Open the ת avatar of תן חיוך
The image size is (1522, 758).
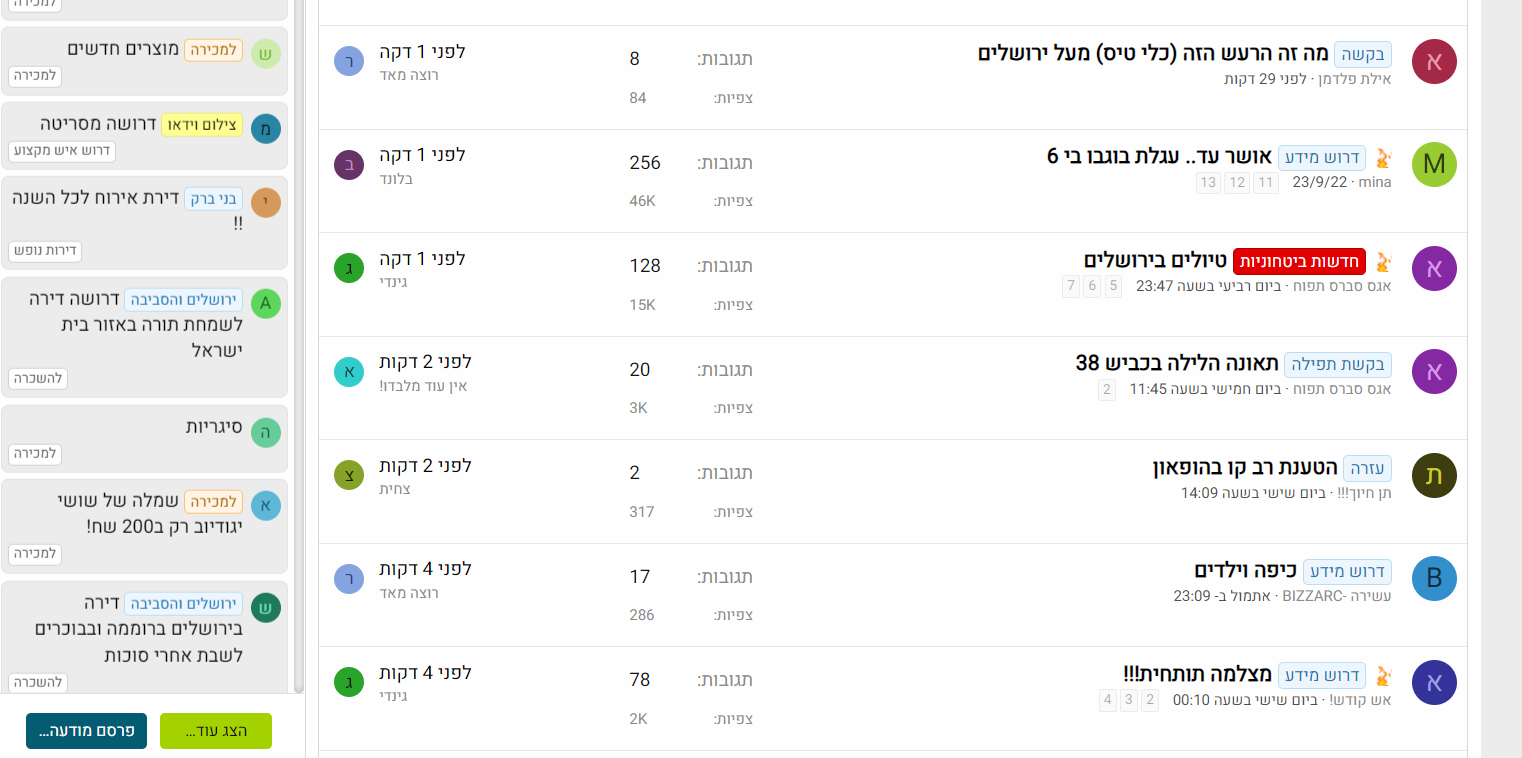coord(1434,475)
